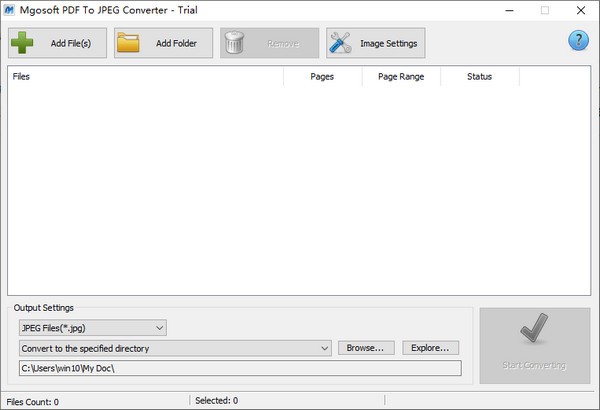
Task: Open the JPEG Files(*.jpg) format dropdown
Action: tap(93, 328)
